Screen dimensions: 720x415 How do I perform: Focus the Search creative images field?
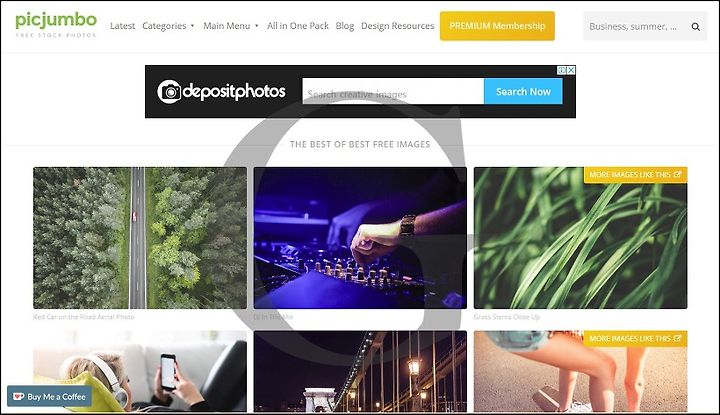393,91
